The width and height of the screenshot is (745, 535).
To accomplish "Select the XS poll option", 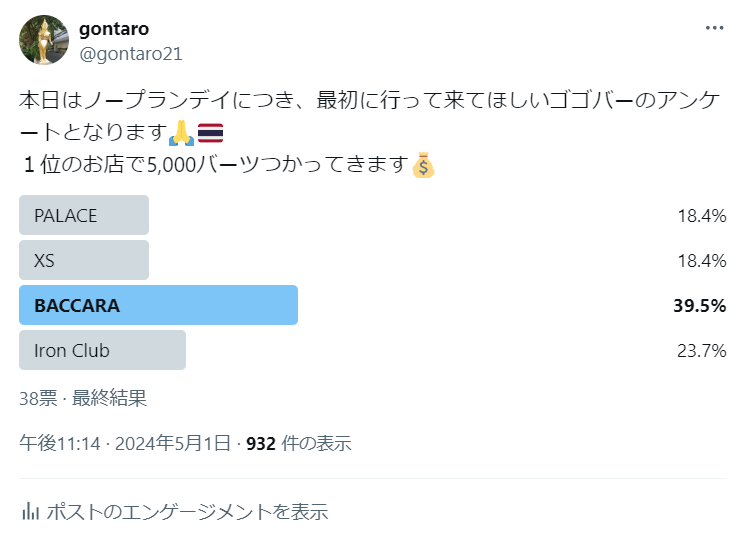I will tap(84, 260).
